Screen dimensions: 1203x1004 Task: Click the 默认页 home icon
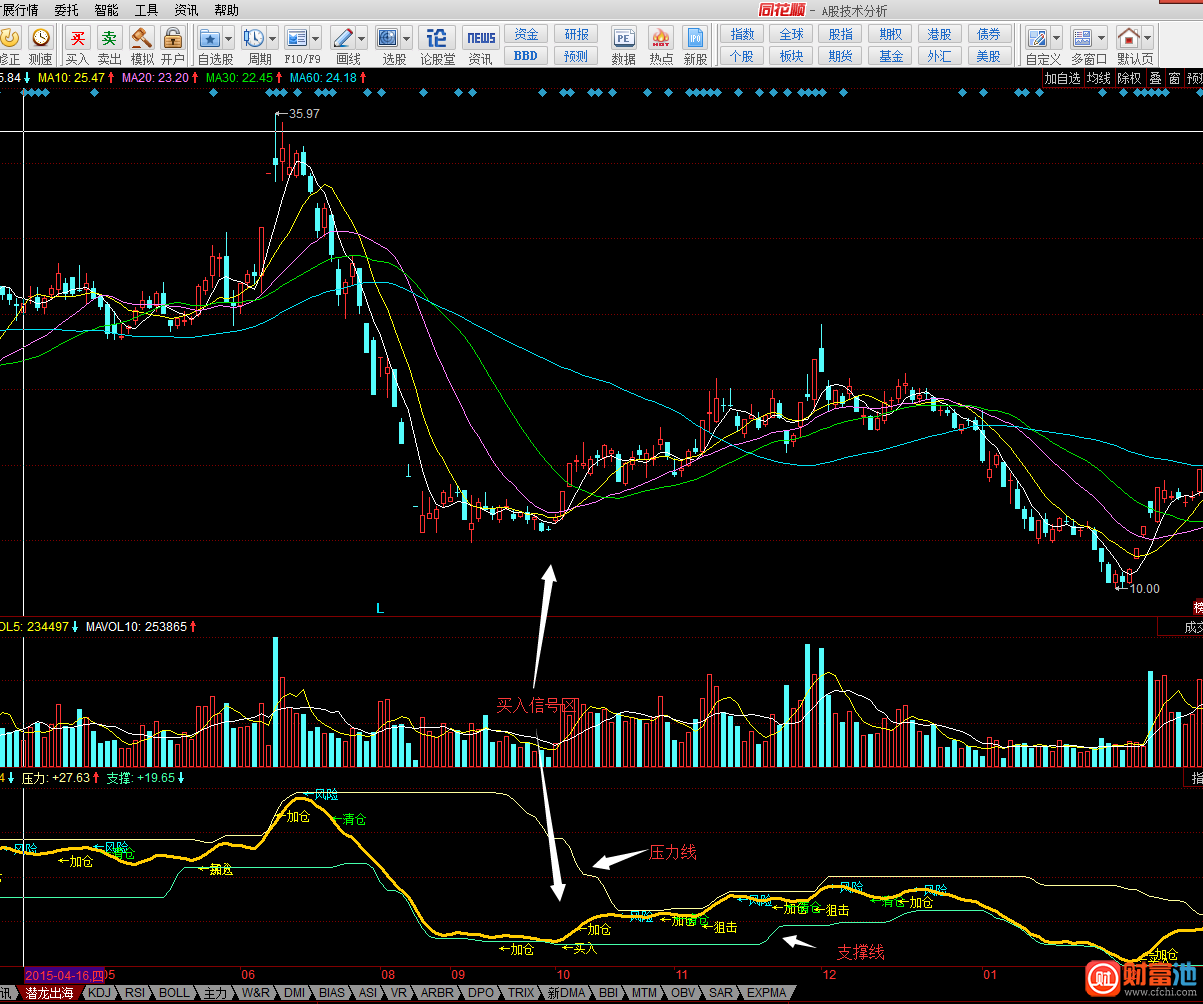pos(1128,38)
